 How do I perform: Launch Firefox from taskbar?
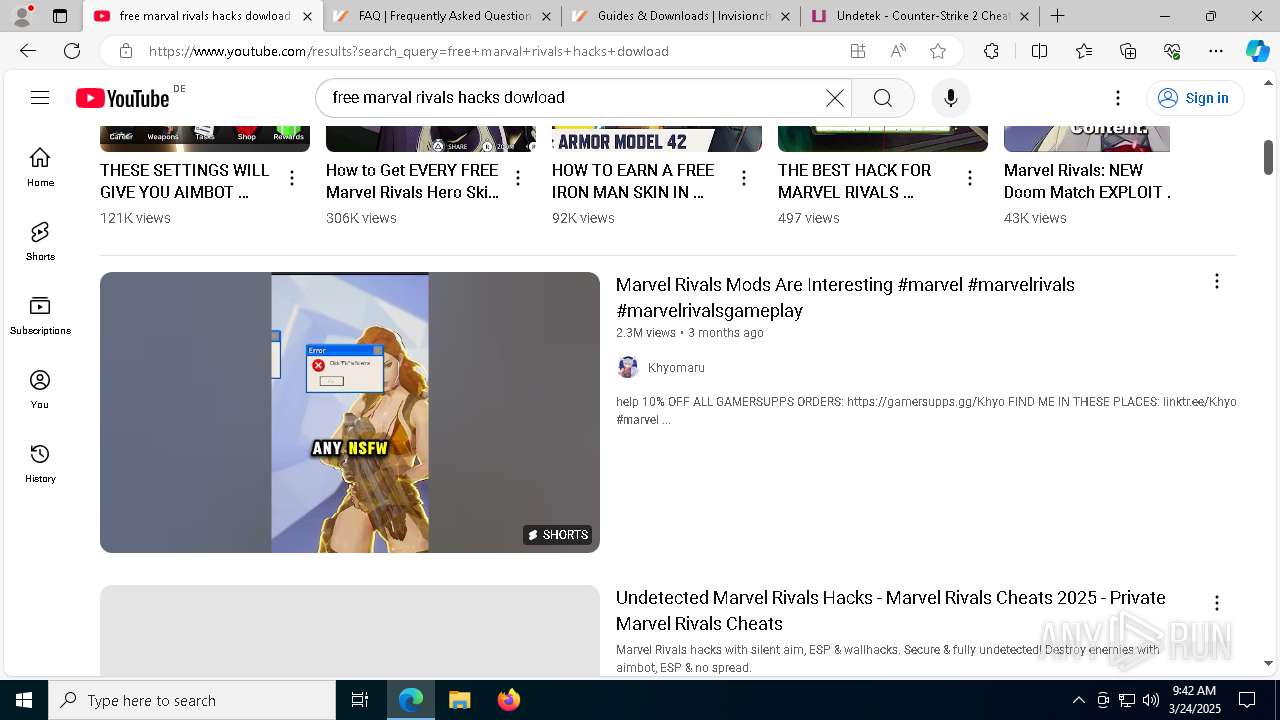(x=509, y=700)
